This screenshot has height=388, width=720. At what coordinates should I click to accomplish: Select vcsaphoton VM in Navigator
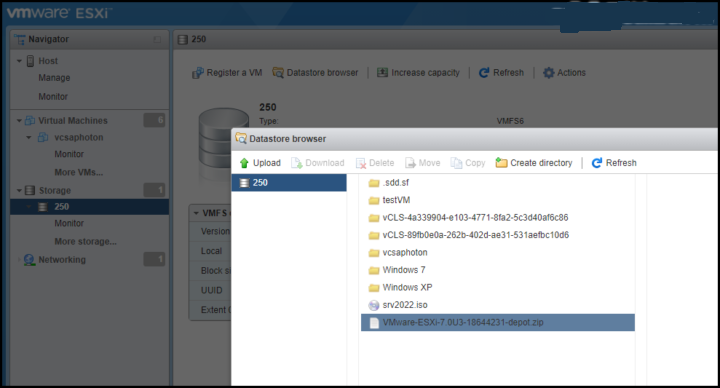click(x=79, y=137)
